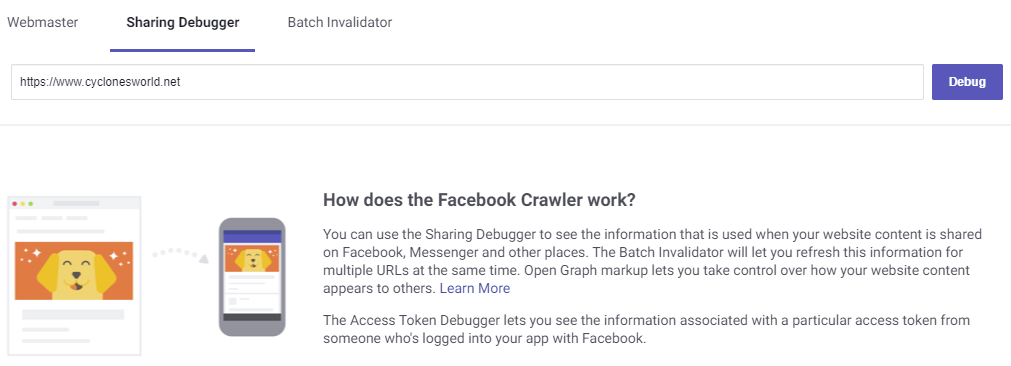Click the blue header bar on phone illustration
1011x366 pixels.
coord(252,236)
